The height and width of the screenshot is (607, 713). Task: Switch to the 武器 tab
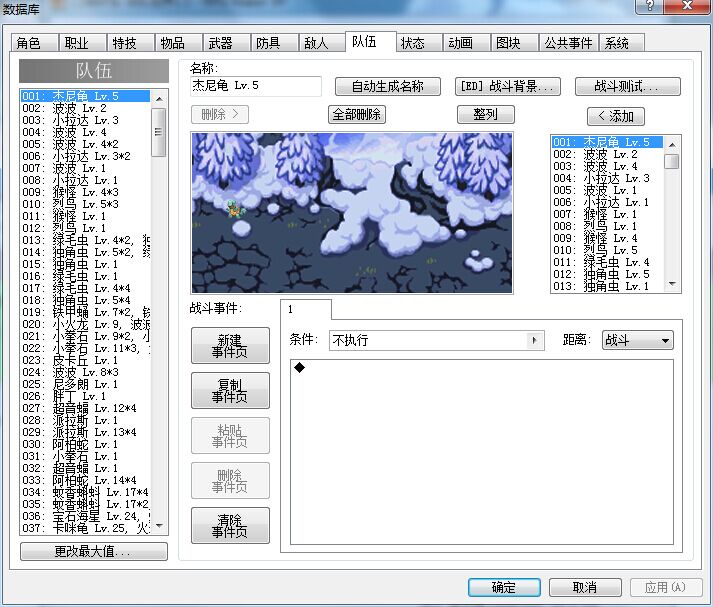tap(226, 43)
